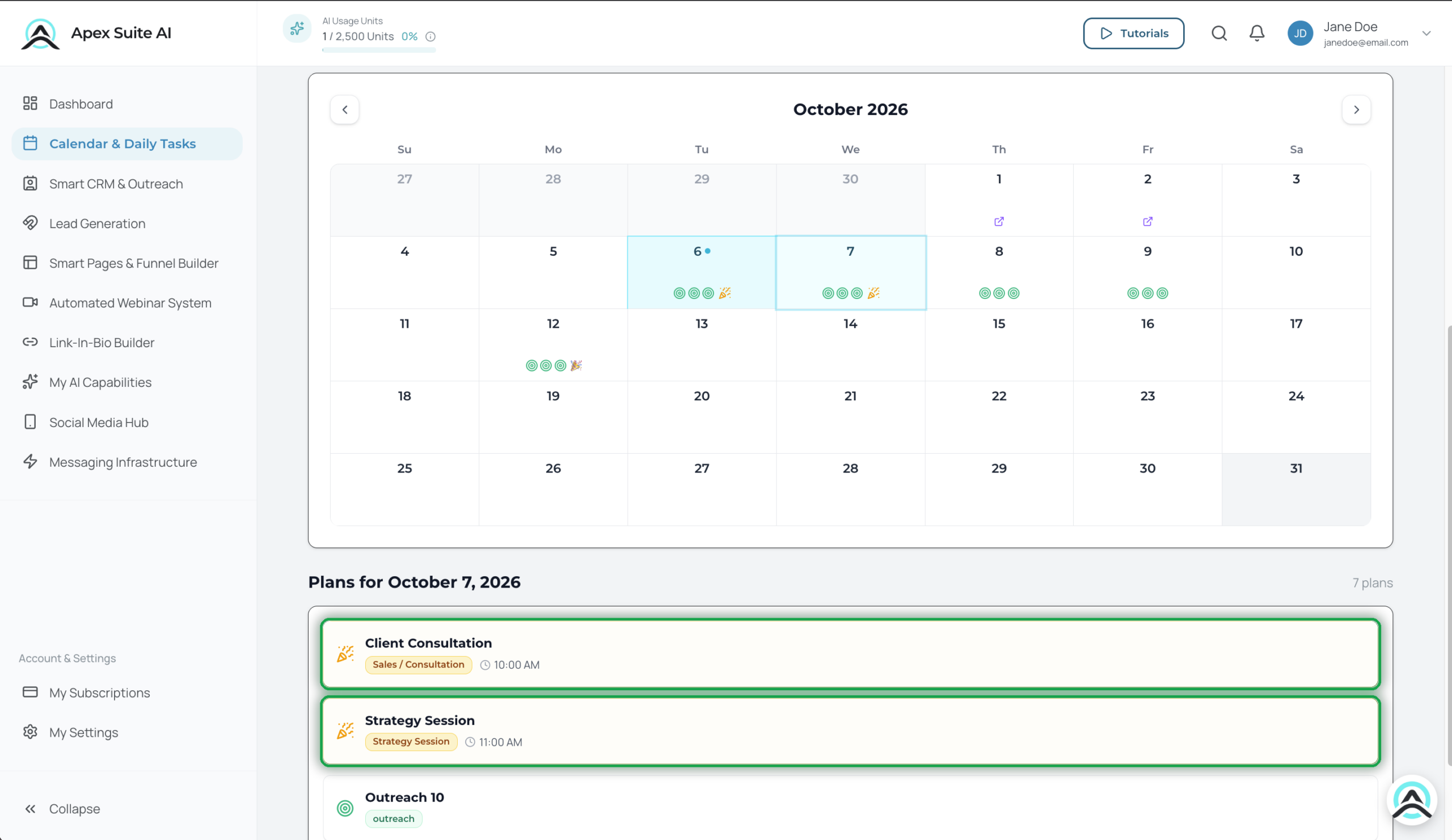The height and width of the screenshot is (840, 1452).
Task: Select Calendar & Daily Tasks
Action: click(x=126, y=143)
